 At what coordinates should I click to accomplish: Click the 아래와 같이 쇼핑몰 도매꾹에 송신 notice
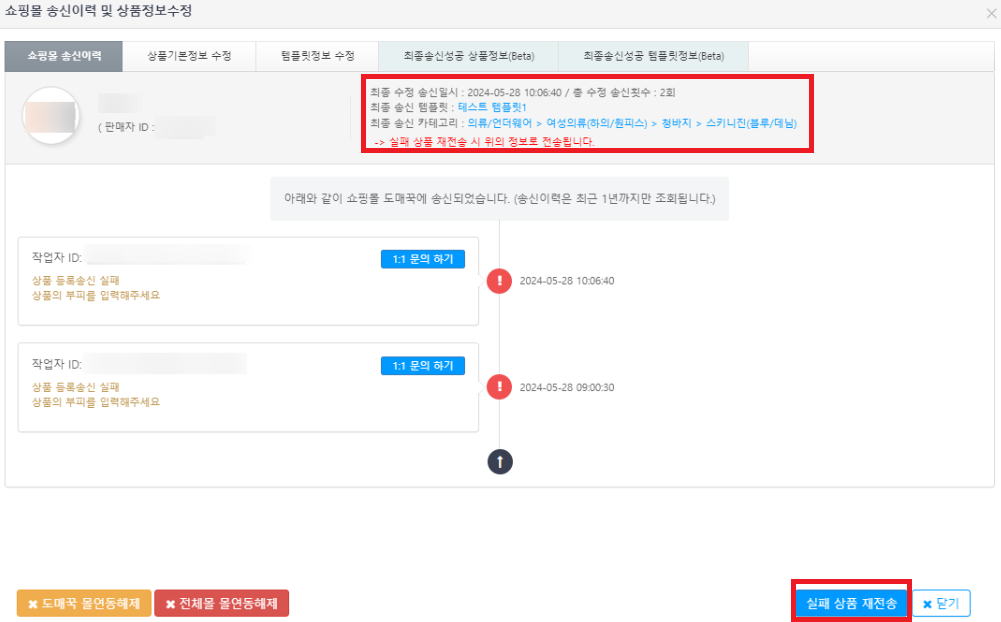pos(500,199)
